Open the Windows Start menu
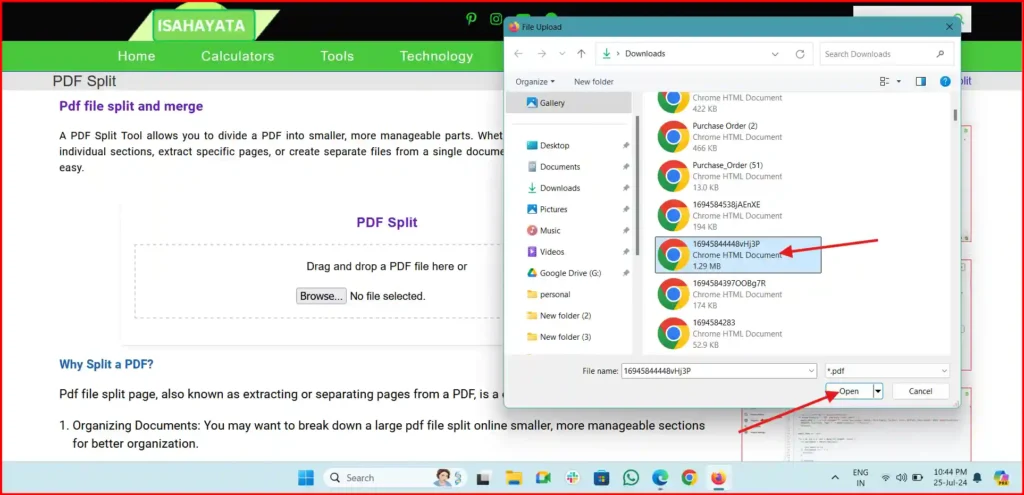This screenshot has height=495, width=1024. point(306,478)
